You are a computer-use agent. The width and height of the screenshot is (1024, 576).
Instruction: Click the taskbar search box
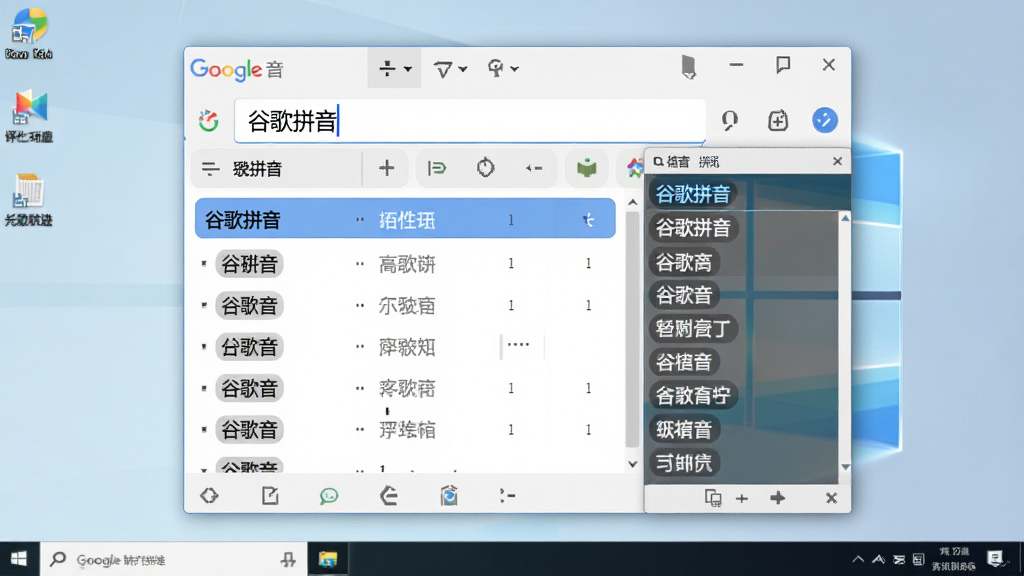173,559
